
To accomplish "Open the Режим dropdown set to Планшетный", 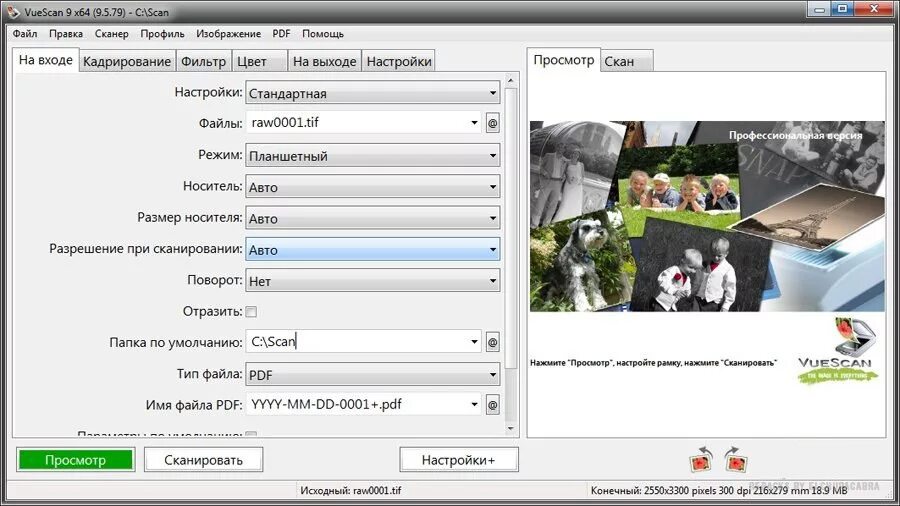I will point(373,155).
